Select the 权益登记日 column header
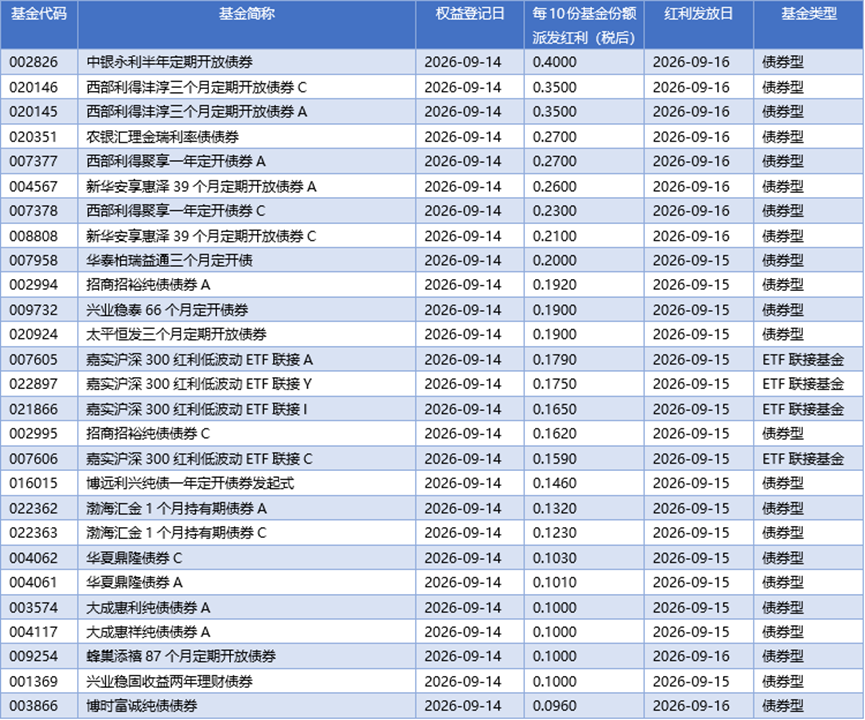865x720 pixels. 469,13
